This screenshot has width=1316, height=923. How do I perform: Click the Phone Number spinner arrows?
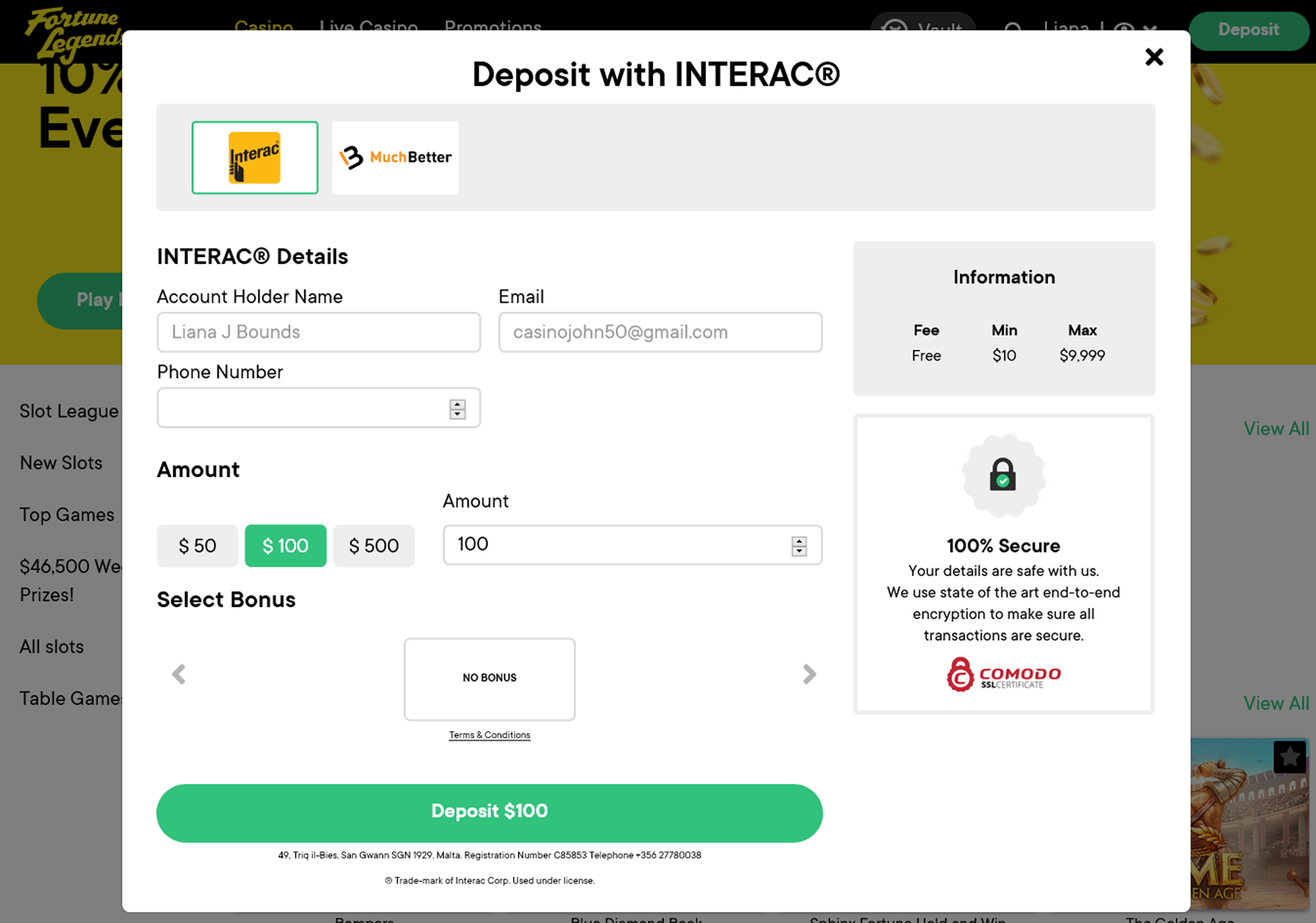(x=457, y=409)
